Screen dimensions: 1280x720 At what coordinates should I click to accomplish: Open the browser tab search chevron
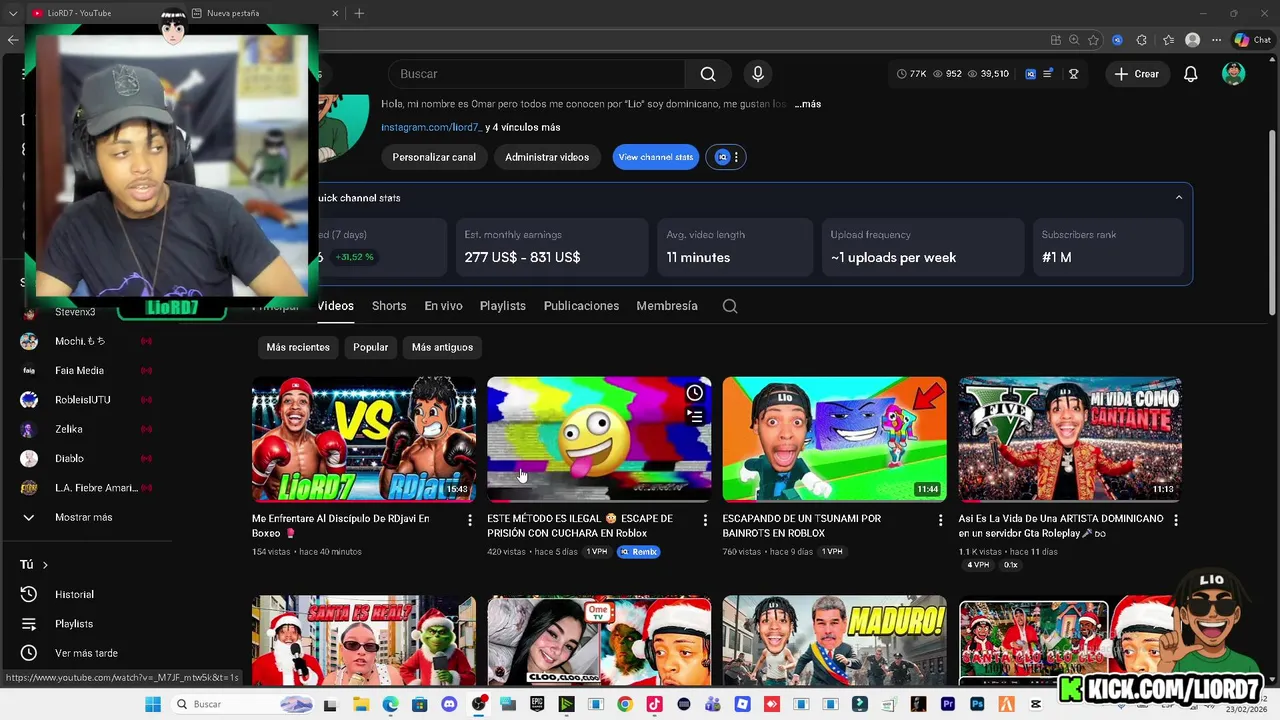pos(12,13)
